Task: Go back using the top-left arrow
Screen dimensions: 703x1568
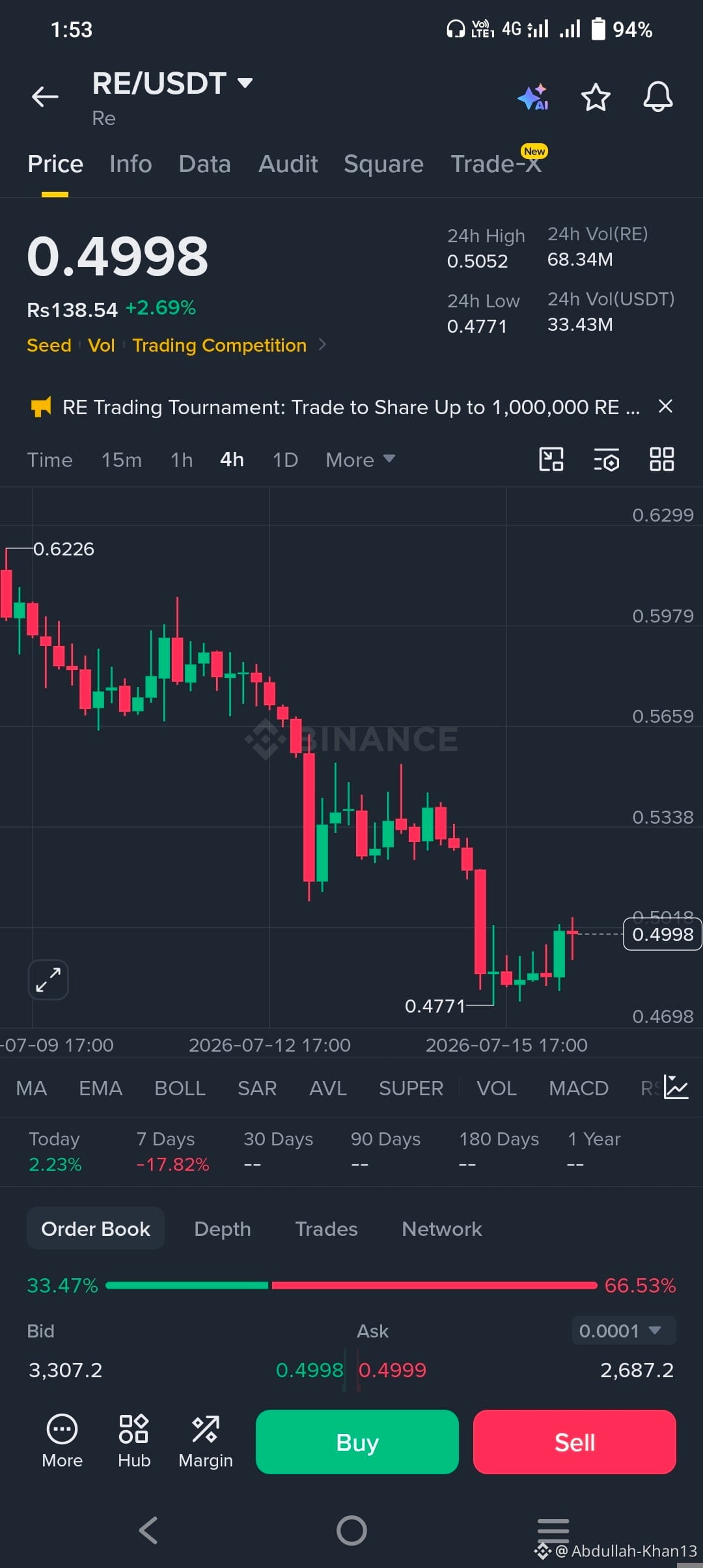Action: pos(45,97)
